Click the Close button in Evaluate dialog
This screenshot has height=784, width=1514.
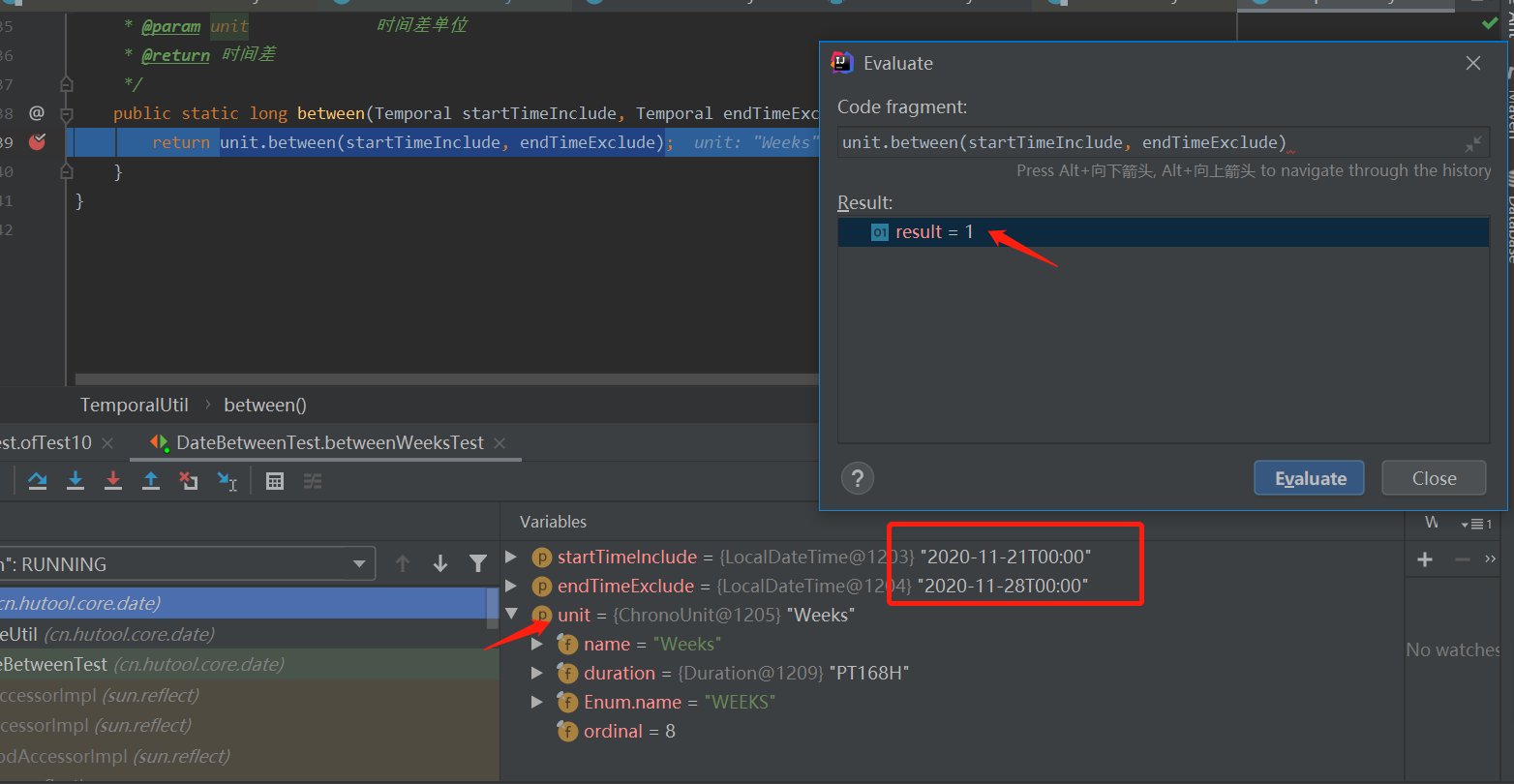click(1434, 478)
